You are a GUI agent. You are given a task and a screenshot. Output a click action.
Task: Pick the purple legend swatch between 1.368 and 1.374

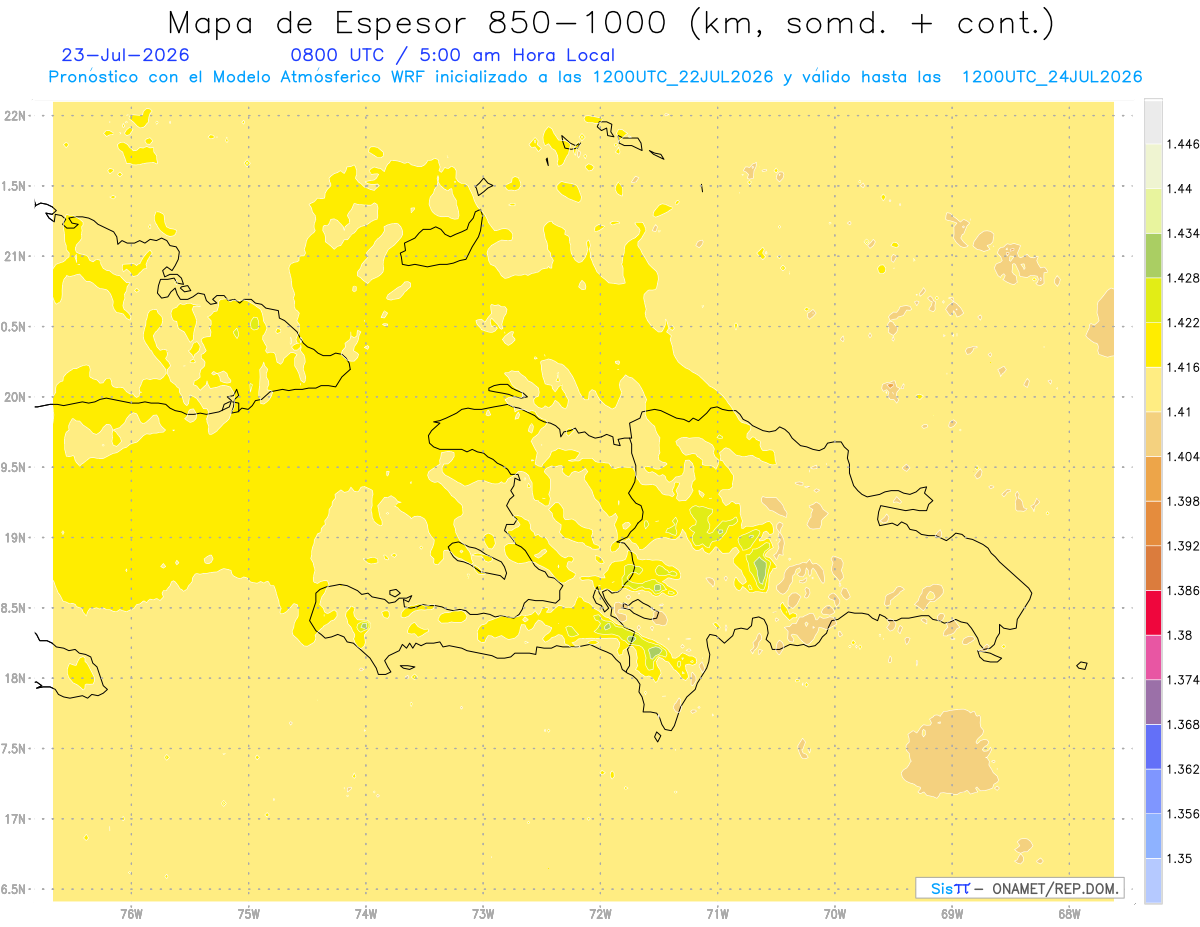pyautogui.click(x=1153, y=702)
